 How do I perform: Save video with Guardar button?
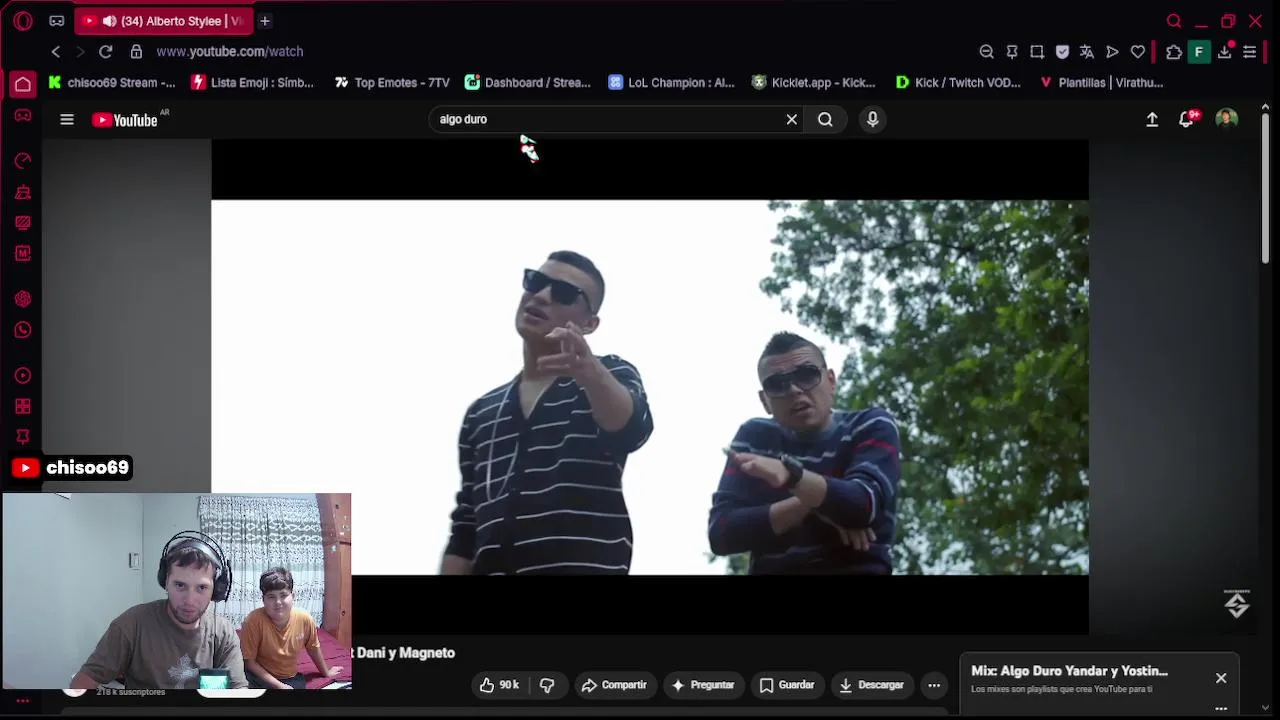point(787,685)
